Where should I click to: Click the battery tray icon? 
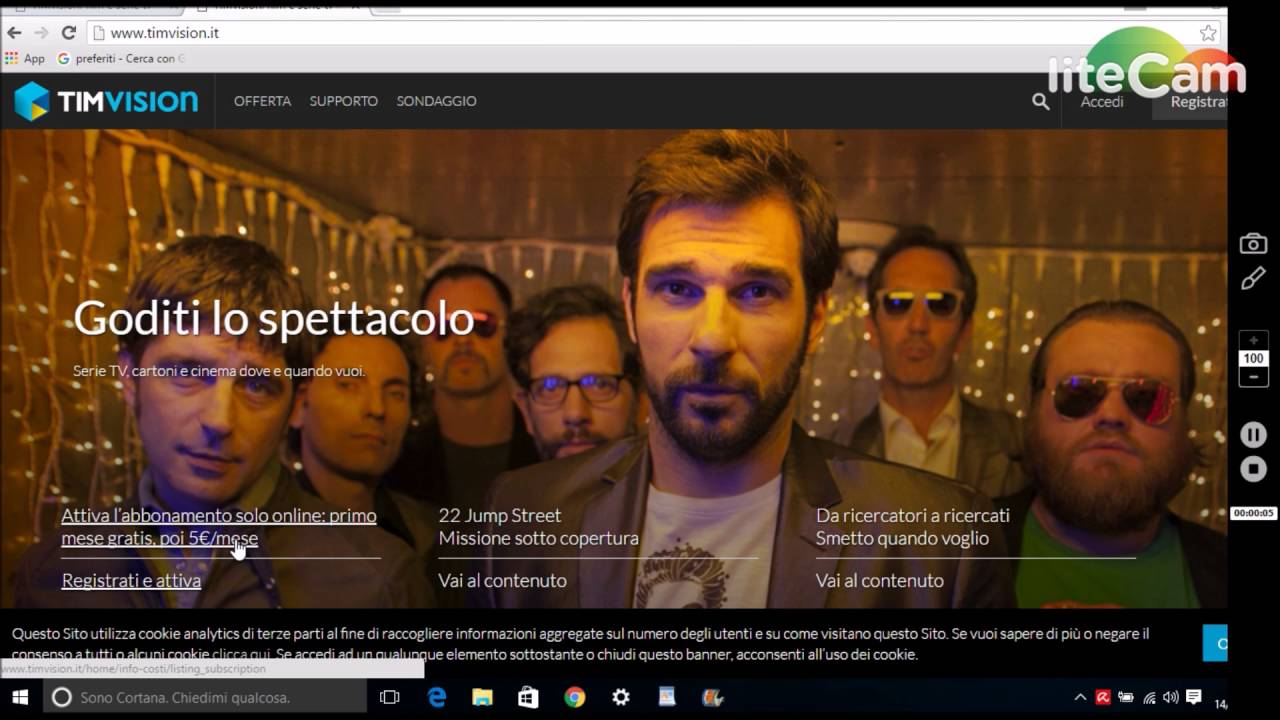1126,697
